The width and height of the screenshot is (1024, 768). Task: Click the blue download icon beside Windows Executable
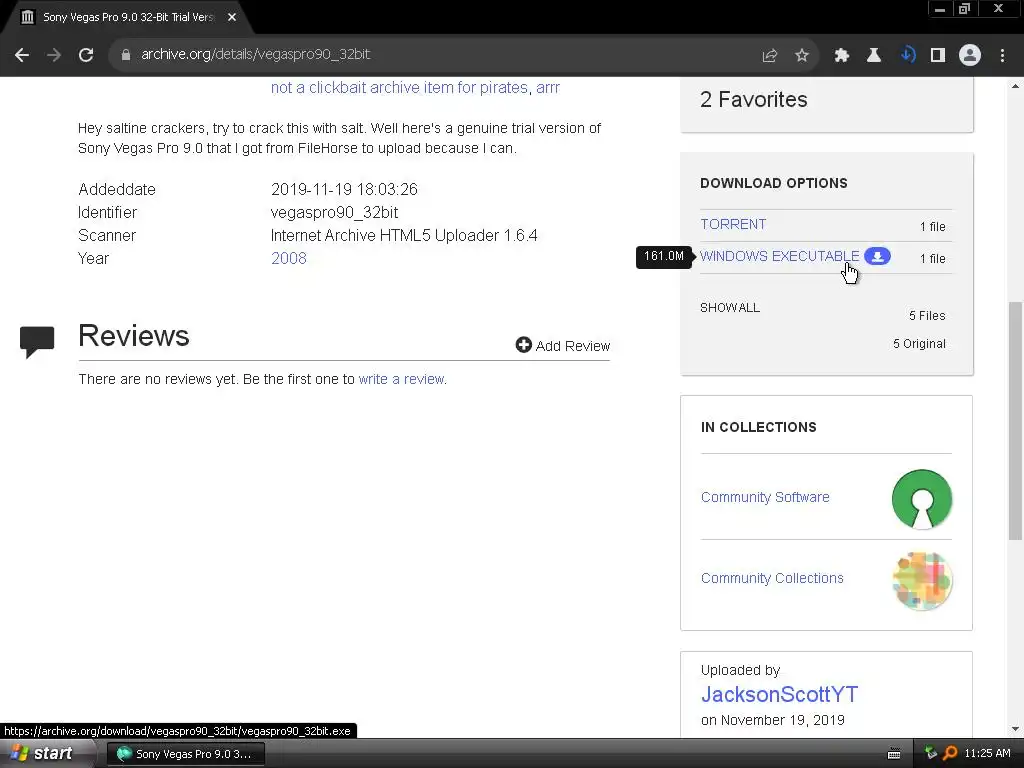877,256
